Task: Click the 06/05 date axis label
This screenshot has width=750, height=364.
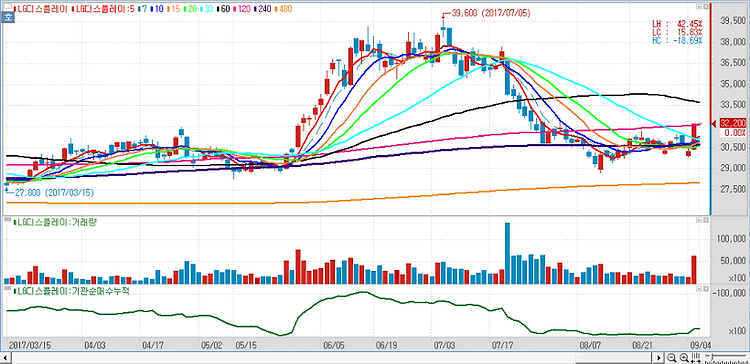Action: click(x=334, y=345)
